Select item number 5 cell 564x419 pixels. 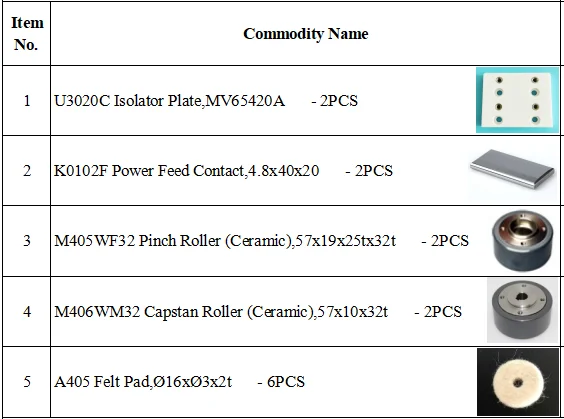(27, 382)
